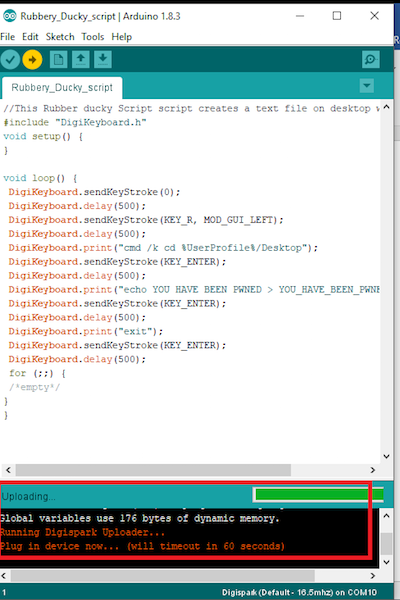This screenshot has width=400, height=600.
Task: Open the Sketch menu
Action: (60, 37)
